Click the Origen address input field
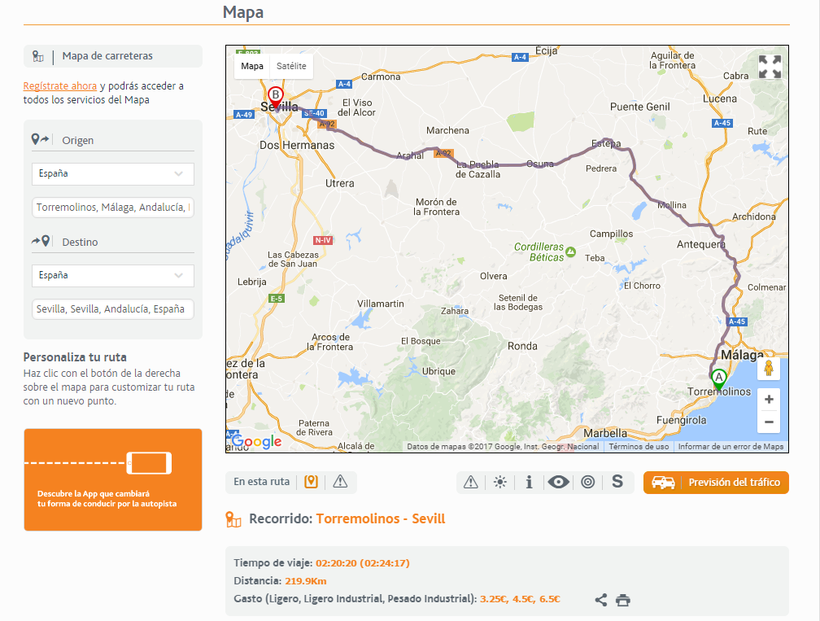Screen dimensions: 820x621 pos(112,208)
